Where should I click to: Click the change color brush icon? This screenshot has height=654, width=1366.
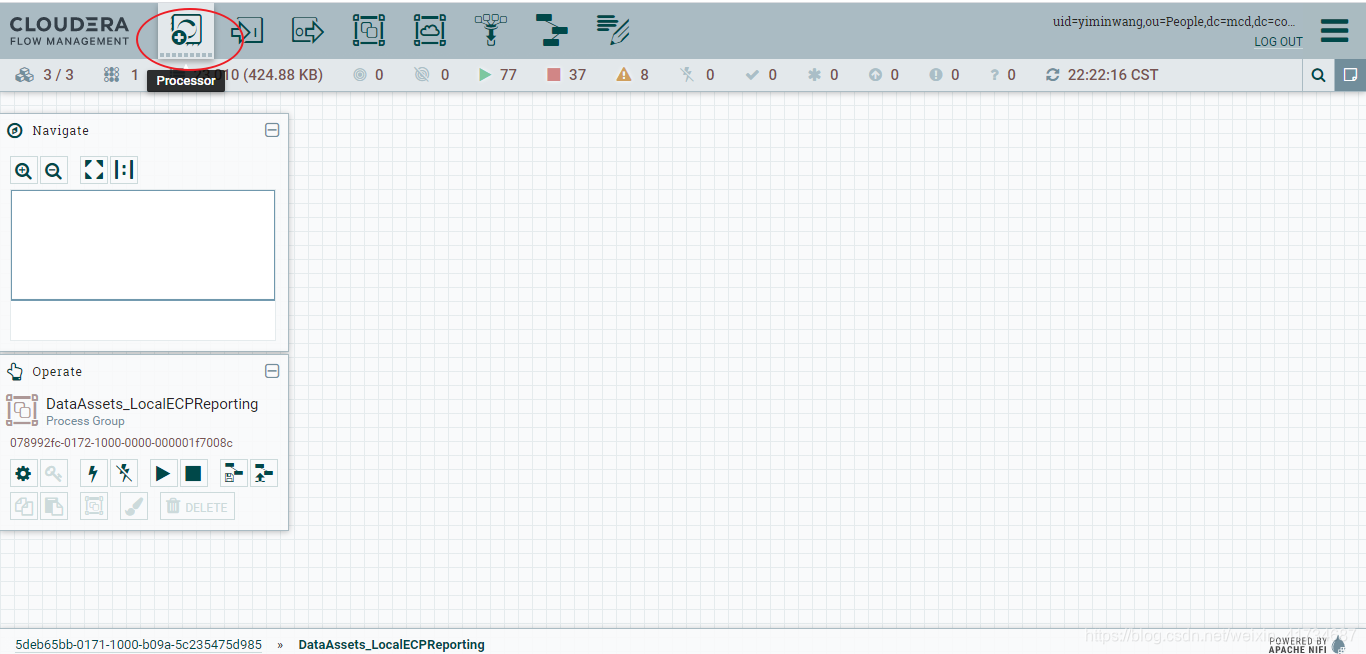click(134, 506)
